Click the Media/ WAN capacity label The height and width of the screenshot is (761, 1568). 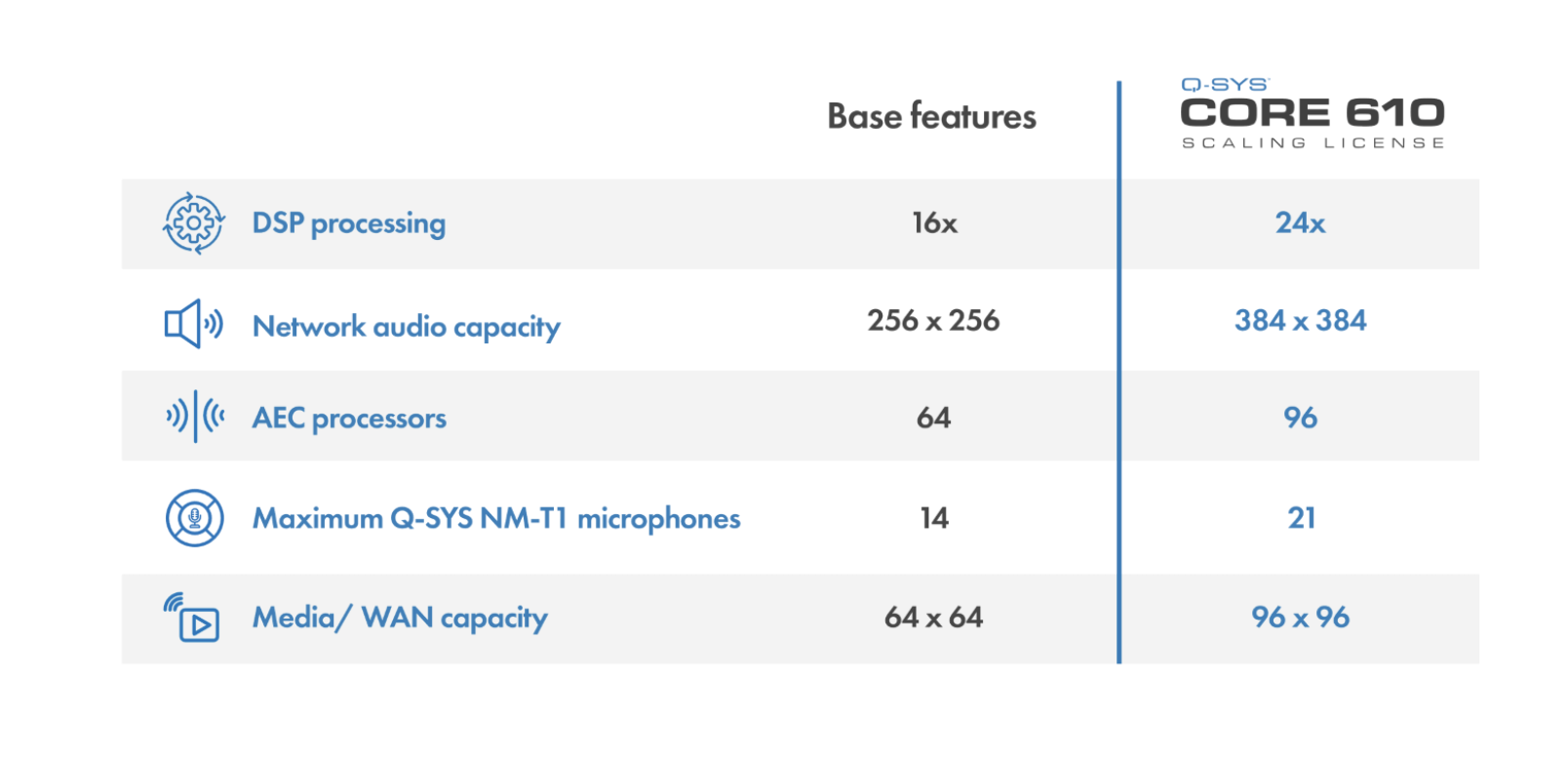click(400, 619)
